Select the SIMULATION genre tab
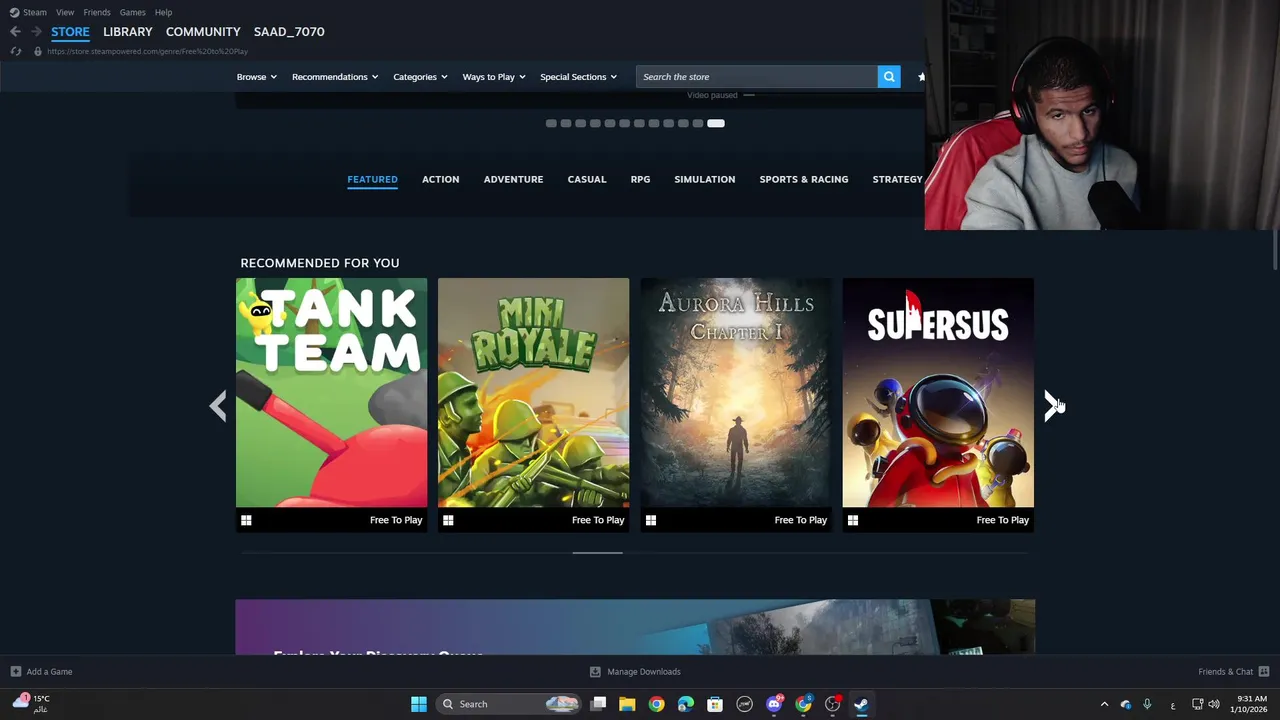Screen dimensions: 1280x720 (704, 179)
